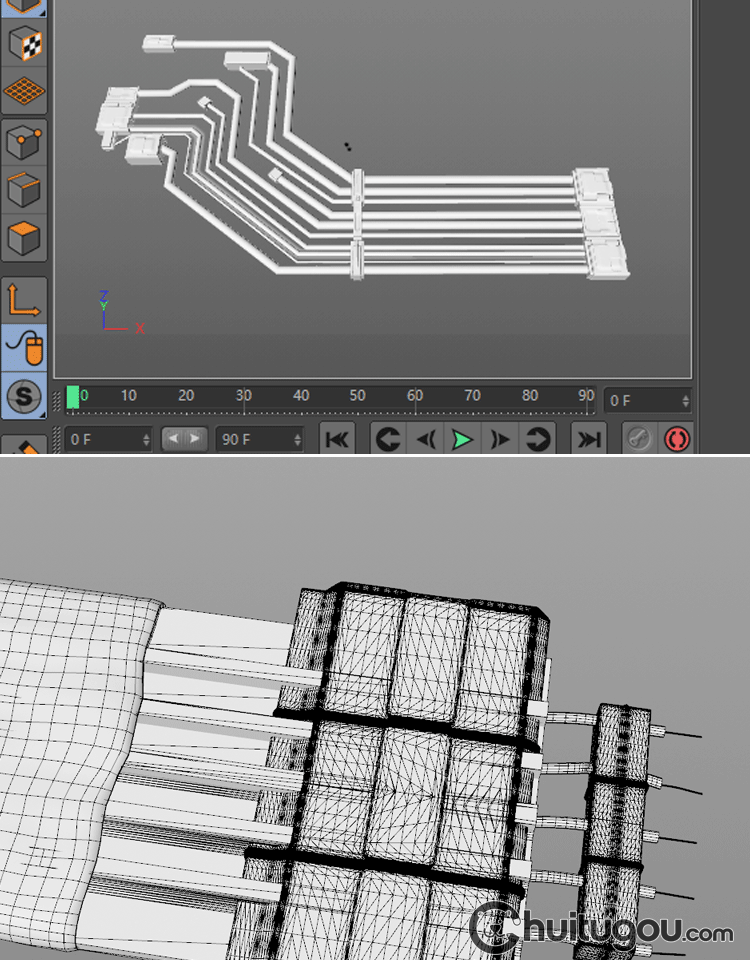This screenshot has height=960, width=750.
Task: Jump to the end of animation
Action: tap(590, 439)
